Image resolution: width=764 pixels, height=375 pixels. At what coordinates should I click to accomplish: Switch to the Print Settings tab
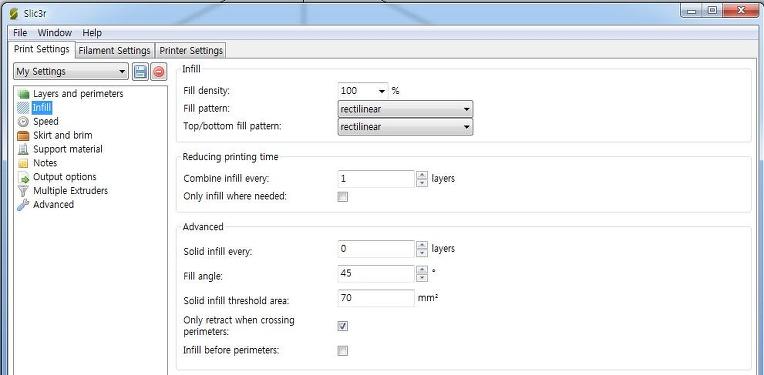coord(41,49)
